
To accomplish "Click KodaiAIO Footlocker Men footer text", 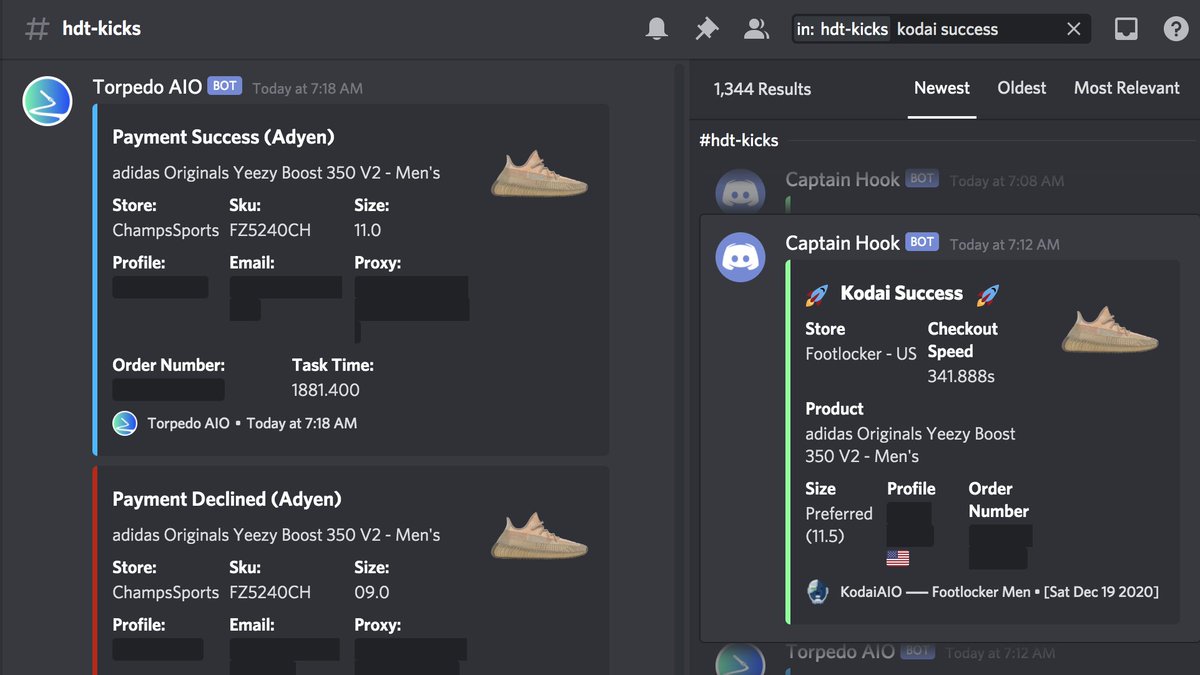I will 999,592.
